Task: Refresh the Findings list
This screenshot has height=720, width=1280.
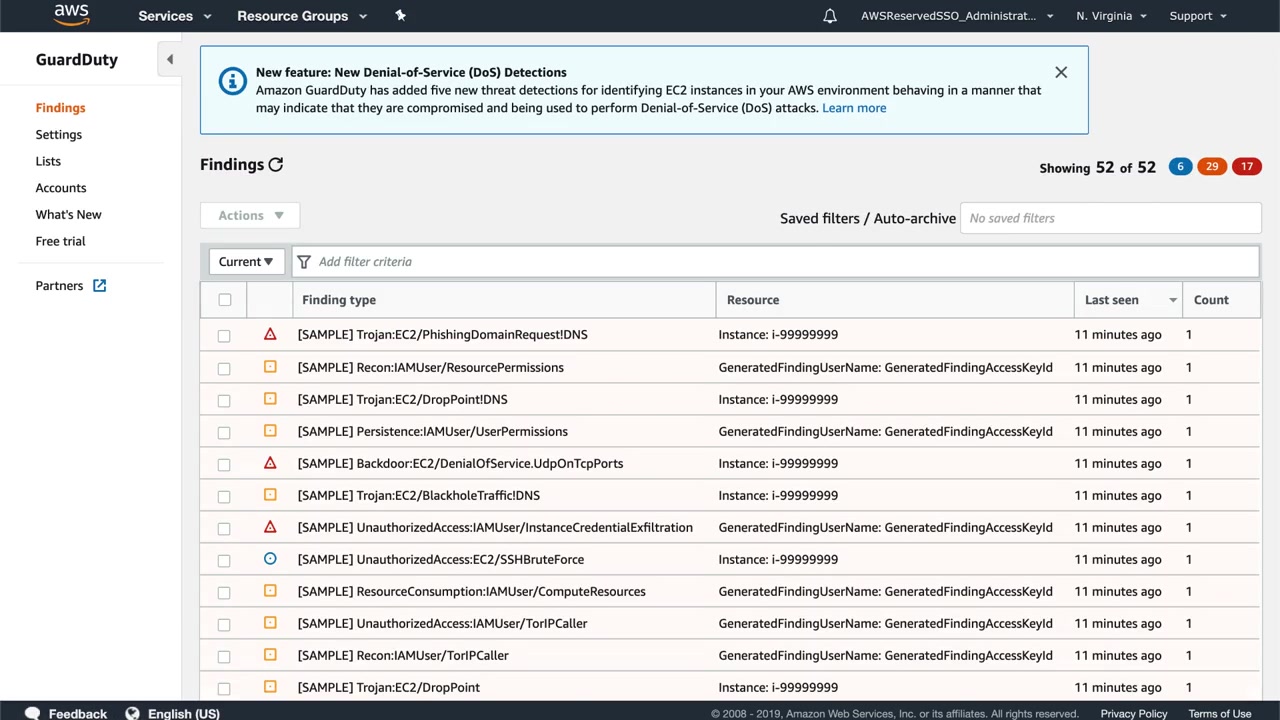Action: [276, 165]
